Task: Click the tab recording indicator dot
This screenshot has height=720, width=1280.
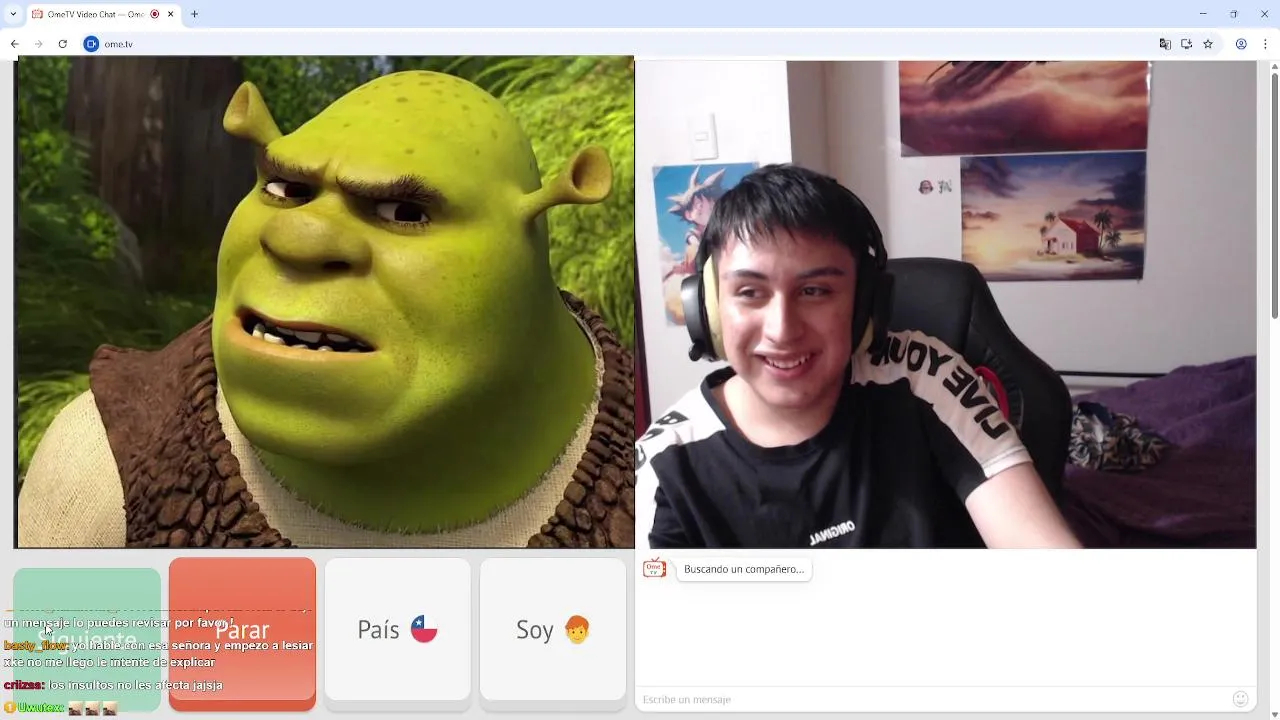Action: pos(154,14)
